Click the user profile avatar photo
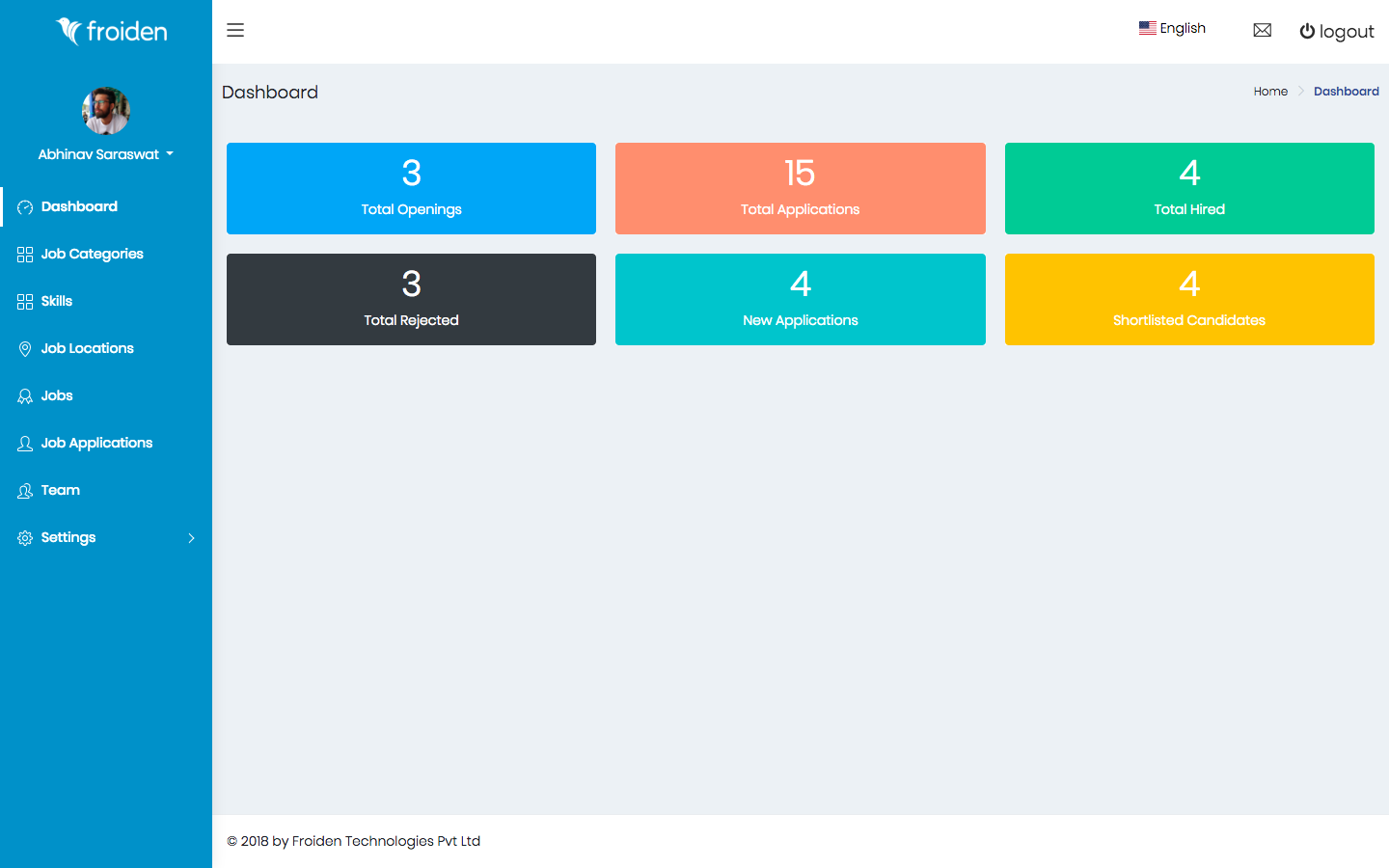Viewport: 1389px width, 868px height. (106, 111)
